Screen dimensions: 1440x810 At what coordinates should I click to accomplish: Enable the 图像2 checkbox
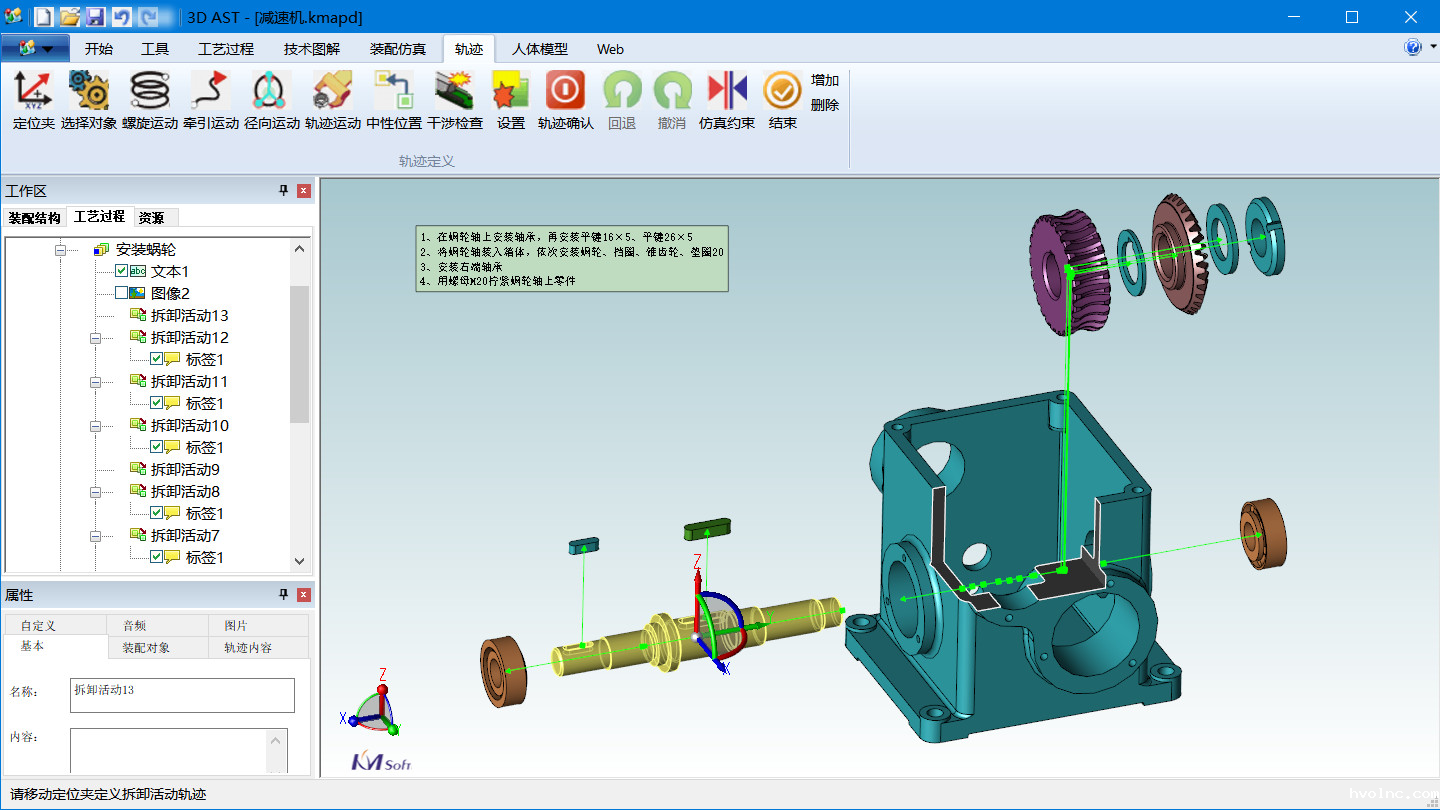coord(122,293)
